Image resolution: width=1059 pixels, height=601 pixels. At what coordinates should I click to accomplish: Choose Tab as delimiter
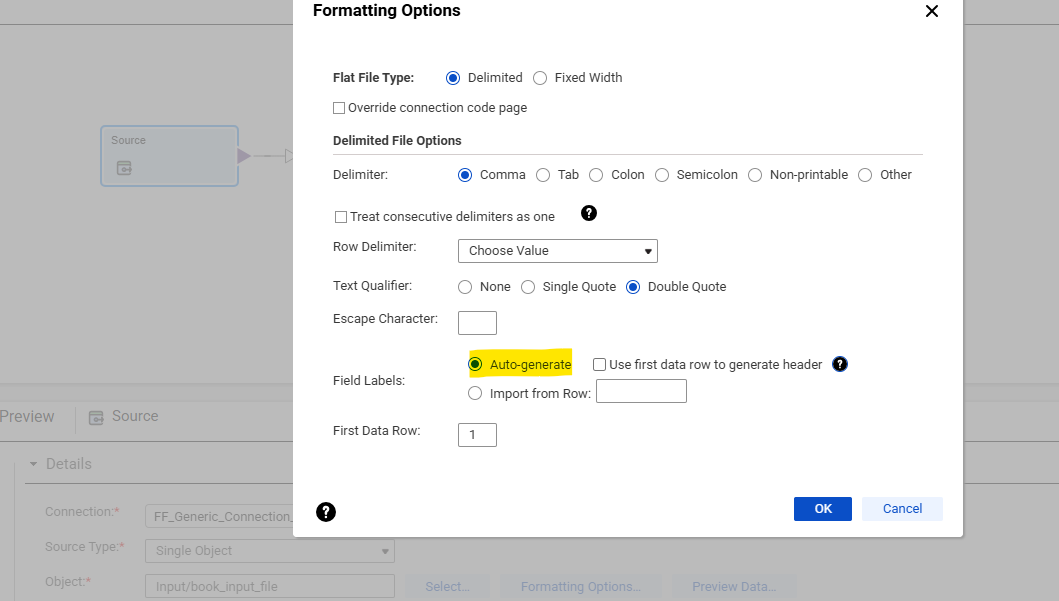[x=543, y=176]
